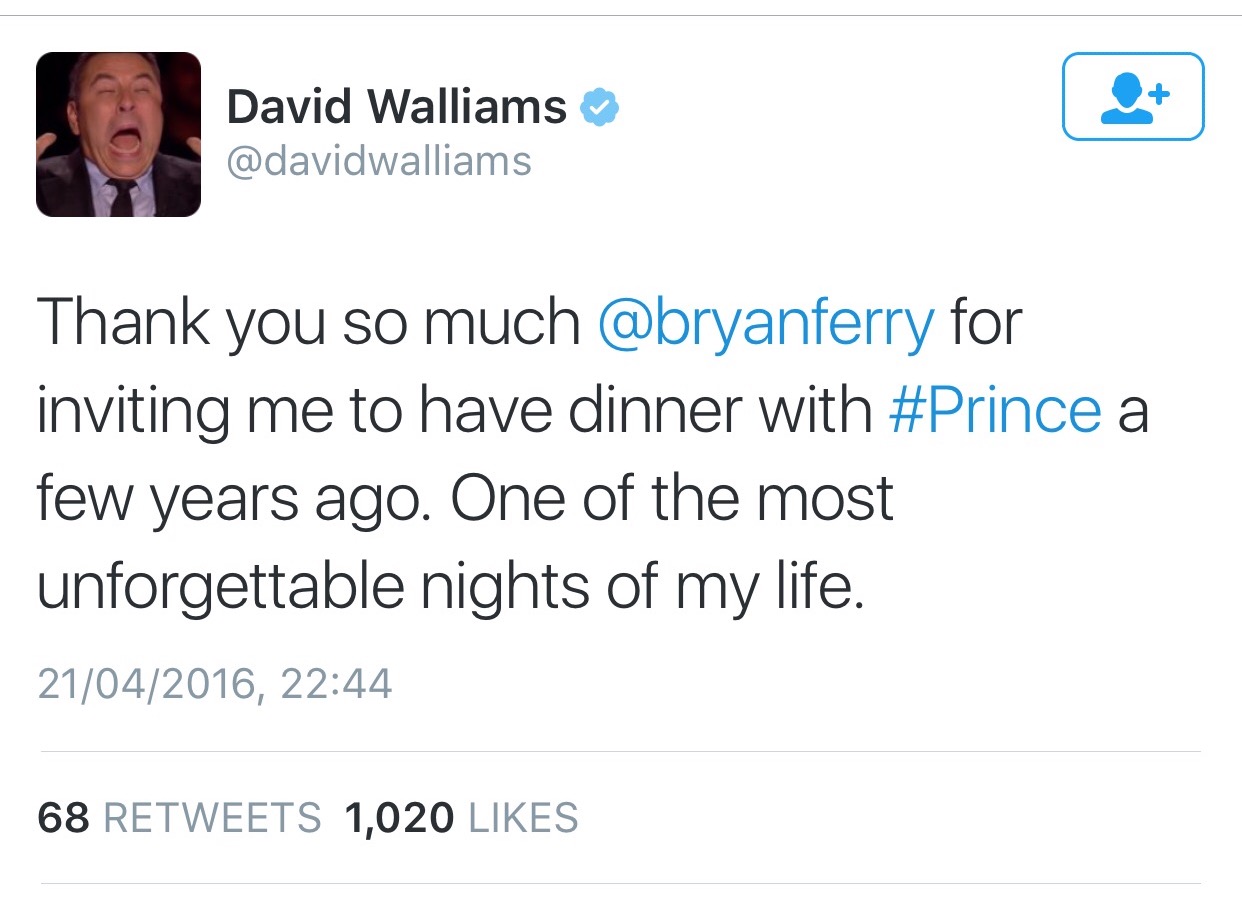Viewport: 1242px width, 902px height.
Task: Click the number 68 retweet count
Action: (x=64, y=818)
